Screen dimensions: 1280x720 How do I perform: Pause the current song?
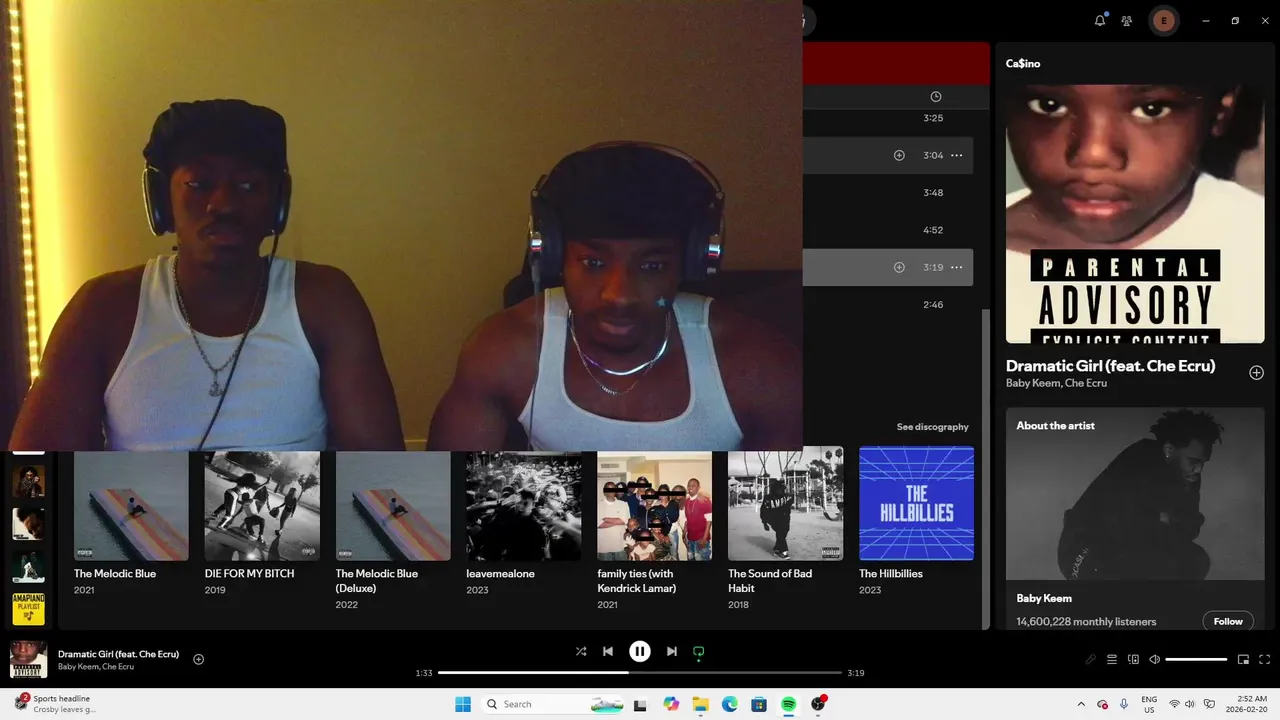(640, 651)
